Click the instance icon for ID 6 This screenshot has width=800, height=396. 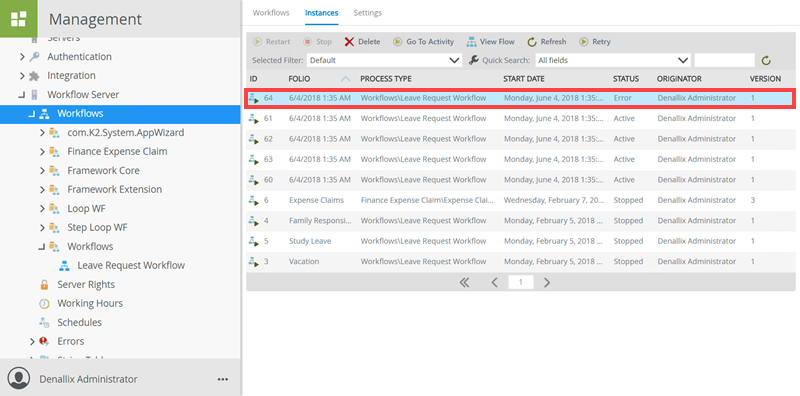pyautogui.click(x=254, y=200)
